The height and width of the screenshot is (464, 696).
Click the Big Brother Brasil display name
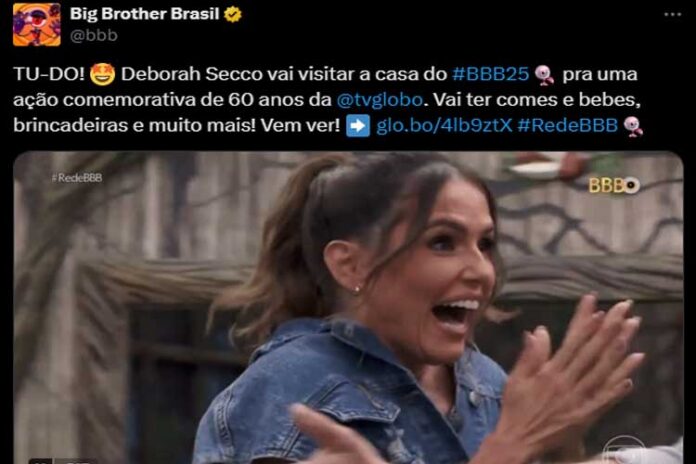tap(144, 14)
